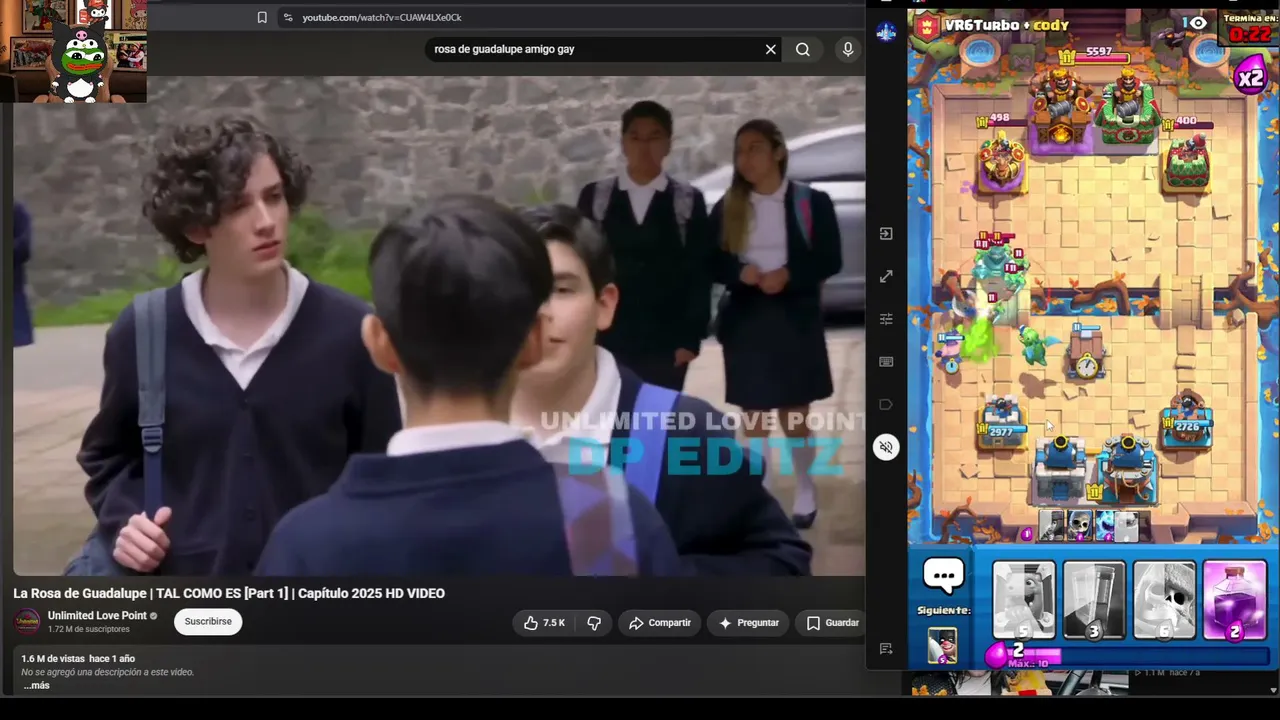Start voice search with the microphone icon
The width and height of the screenshot is (1280, 720).
click(848, 49)
